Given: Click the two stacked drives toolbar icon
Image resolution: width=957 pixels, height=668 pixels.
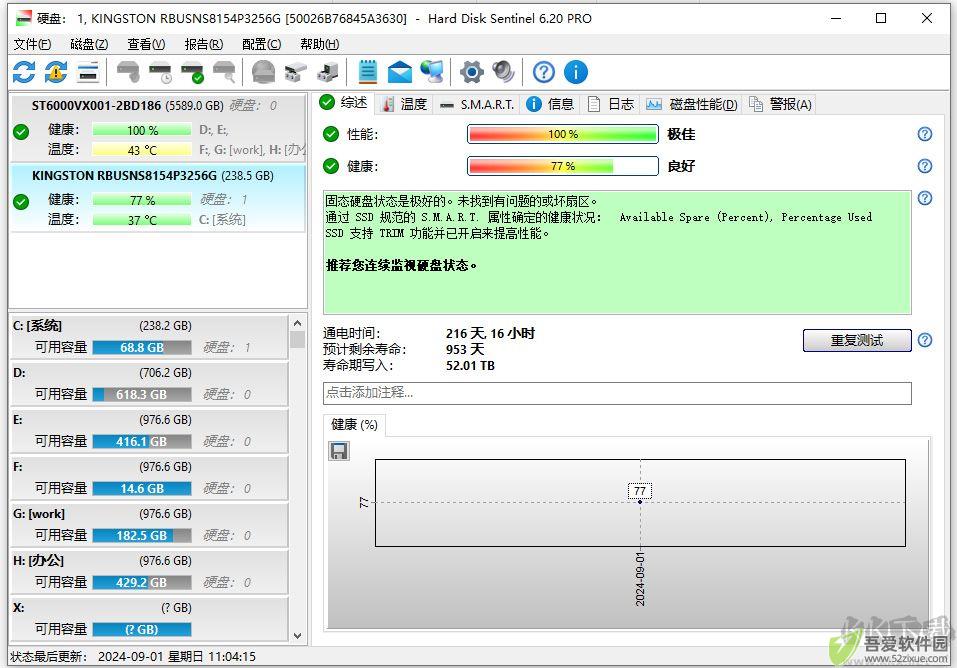Looking at the screenshot, I should pyautogui.click(x=295, y=72).
